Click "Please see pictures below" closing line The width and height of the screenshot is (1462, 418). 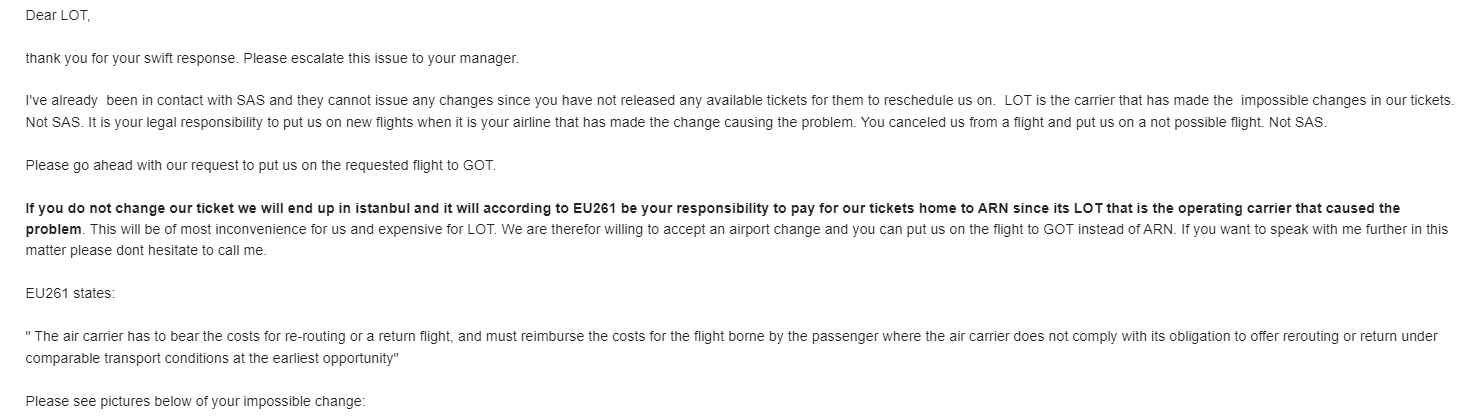tap(195, 402)
